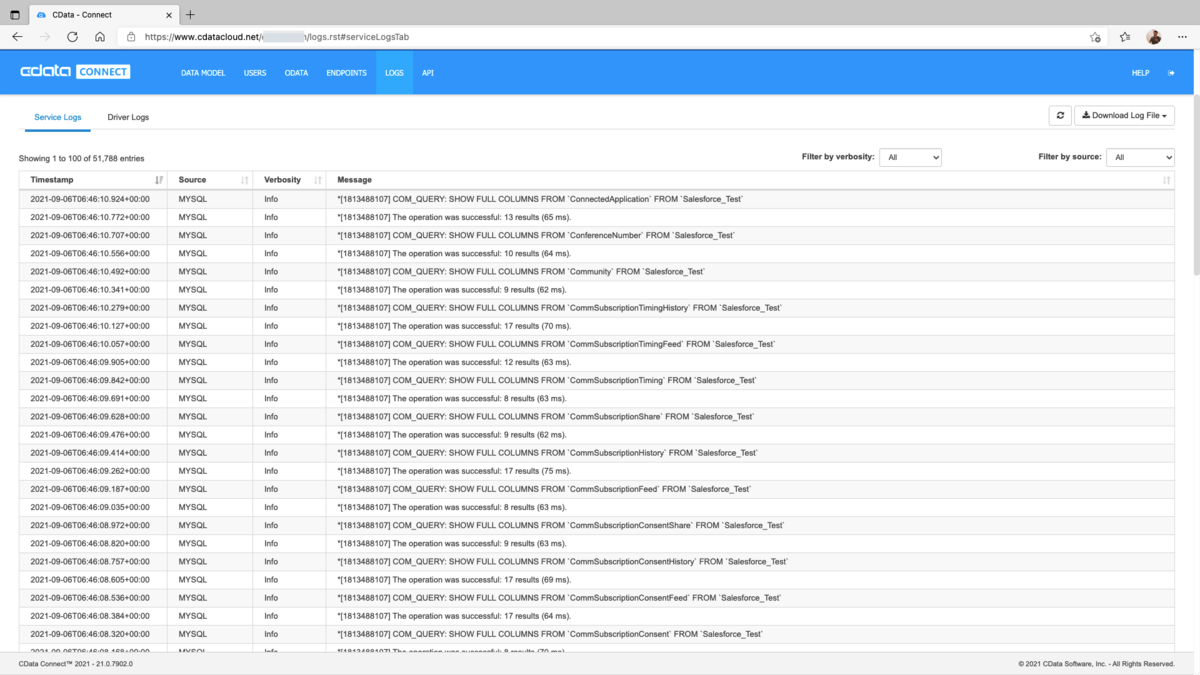Click the Community query message
The width and height of the screenshot is (1200, 675).
coord(521,271)
